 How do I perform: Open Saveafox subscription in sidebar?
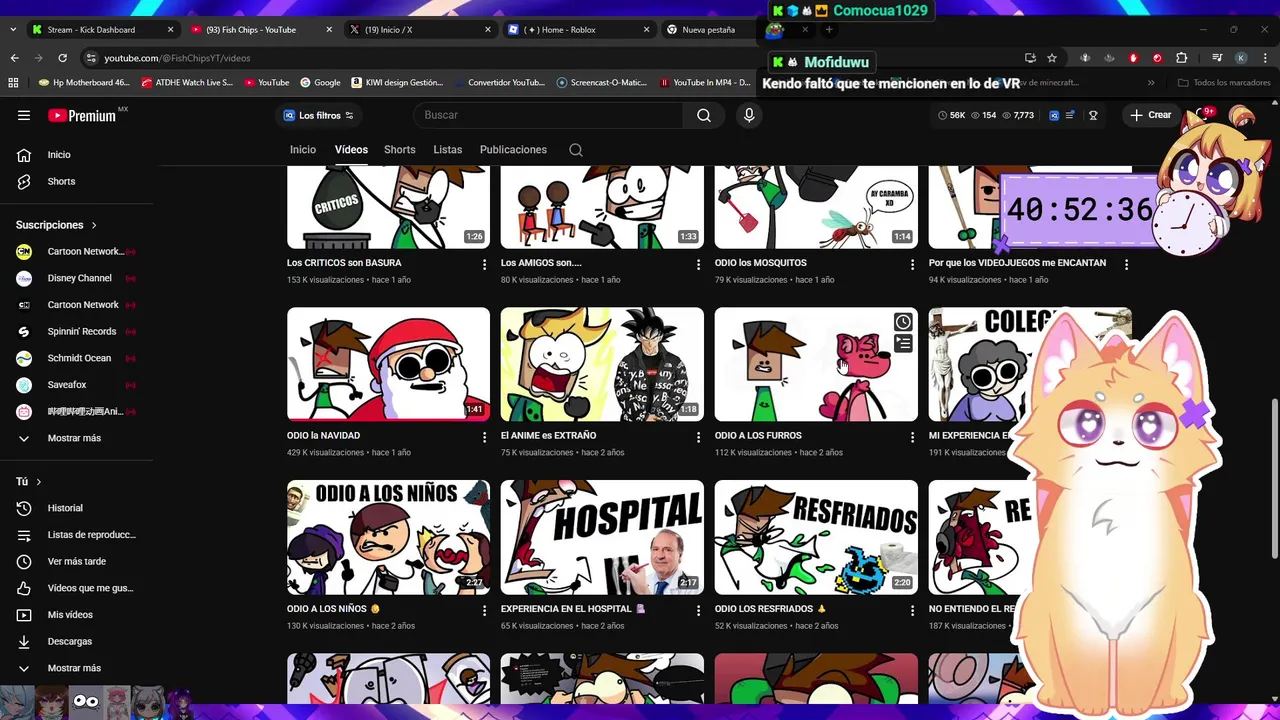click(77, 385)
